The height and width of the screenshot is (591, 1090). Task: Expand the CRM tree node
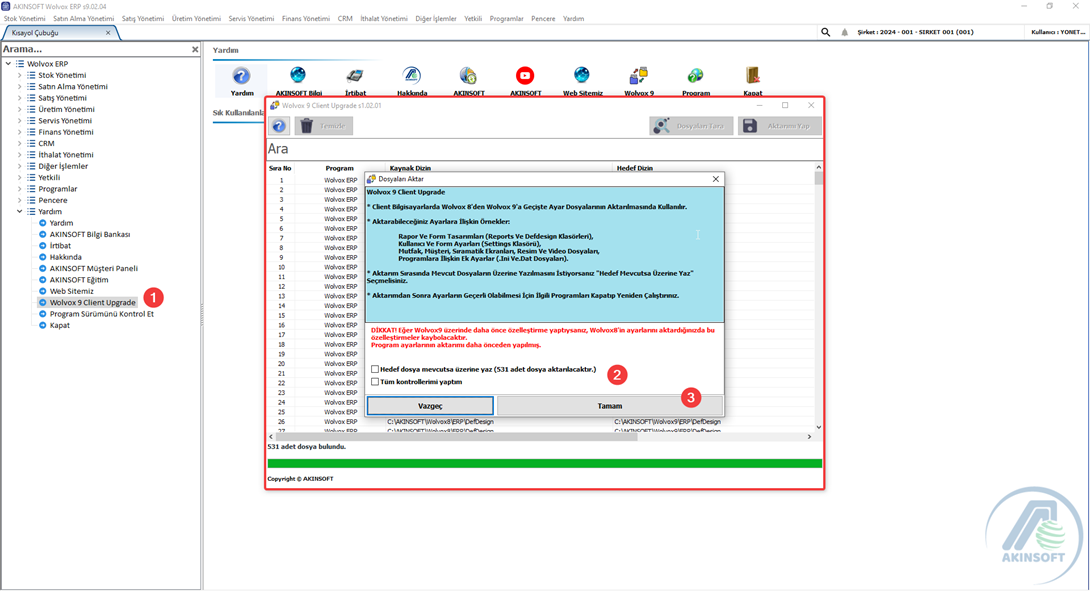tap(19, 143)
